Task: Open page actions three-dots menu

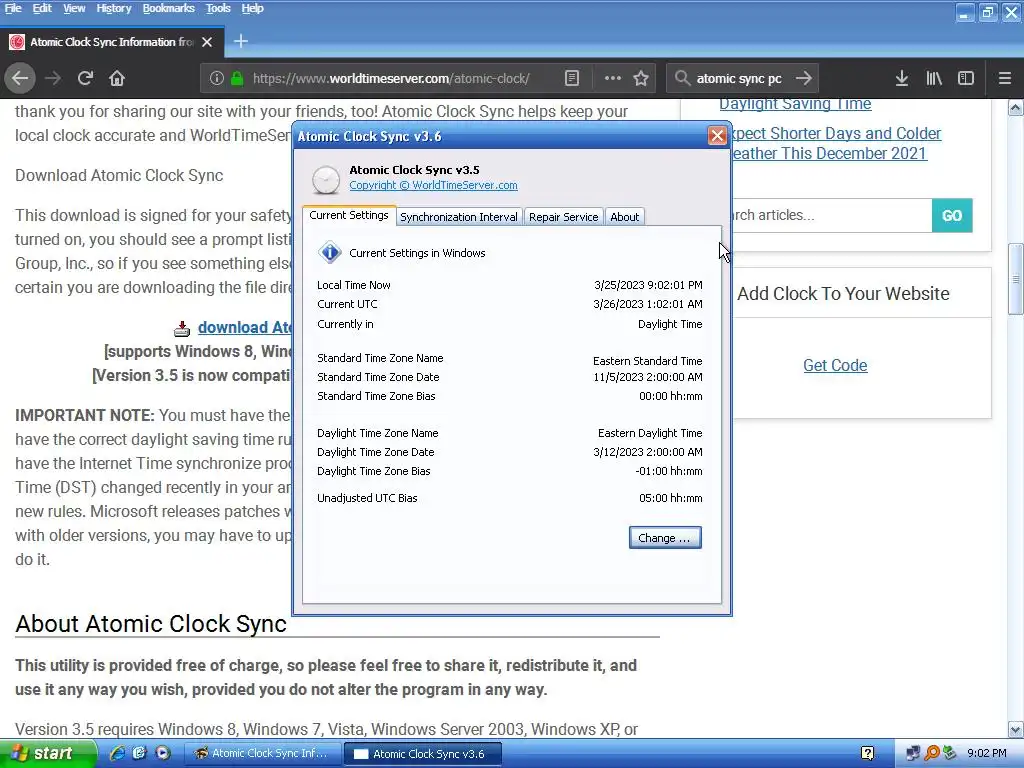Action: click(x=613, y=78)
